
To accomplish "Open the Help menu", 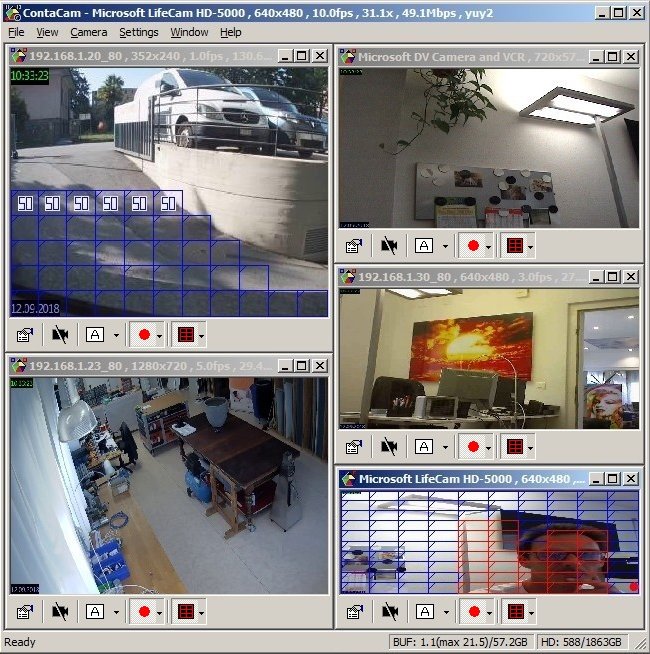I will 231,32.
